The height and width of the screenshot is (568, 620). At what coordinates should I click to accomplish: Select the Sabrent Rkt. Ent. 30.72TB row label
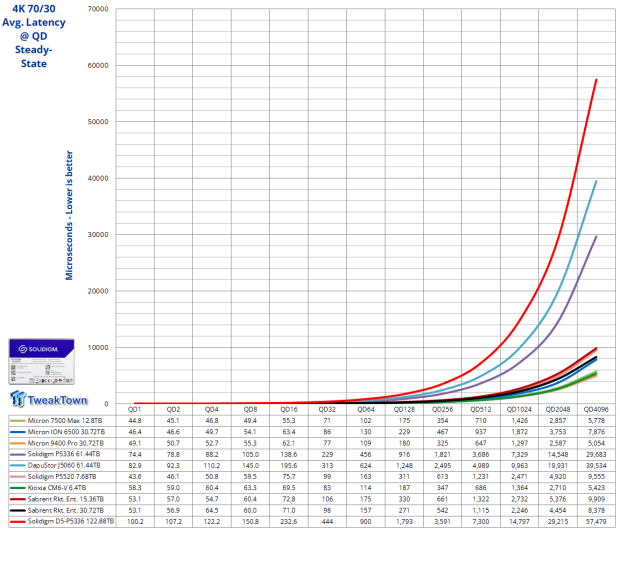[x=66, y=510]
